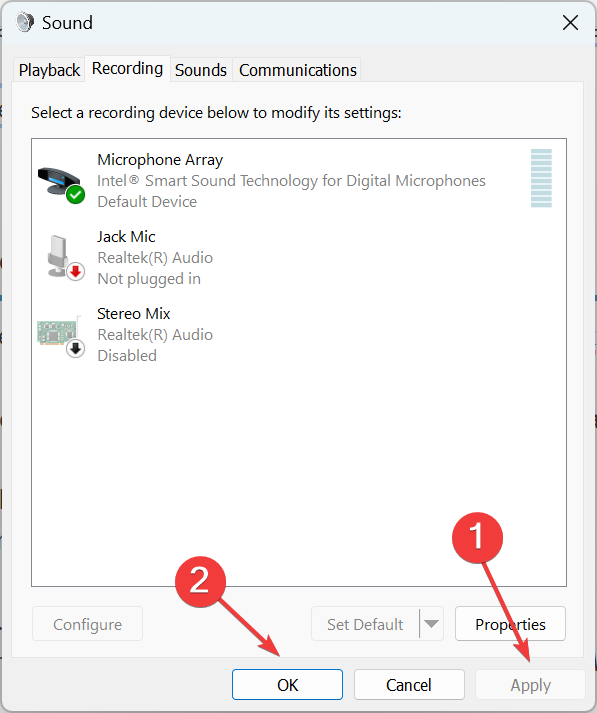597x713 pixels.
Task: Click the 'Not plugged in' status text
Action: click(x=149, y=278)
